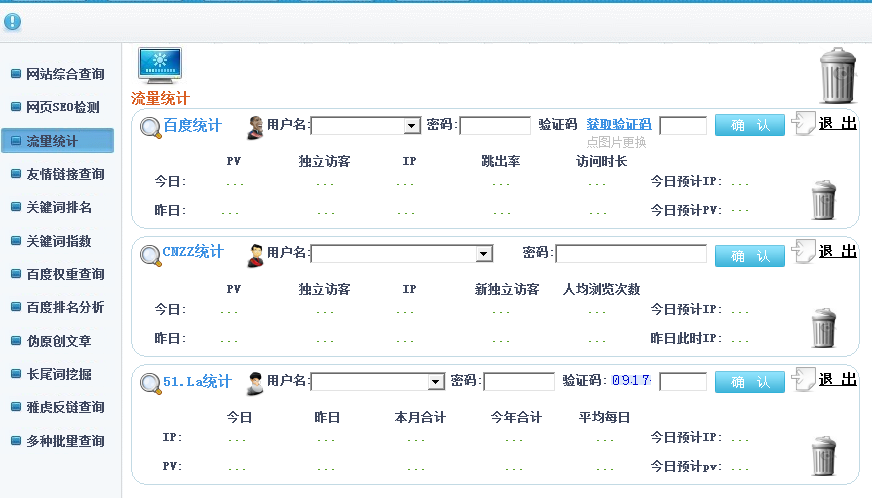Click the blue exclamation info icon
Viewport: 872px width, 498px height.
point(12,21)
